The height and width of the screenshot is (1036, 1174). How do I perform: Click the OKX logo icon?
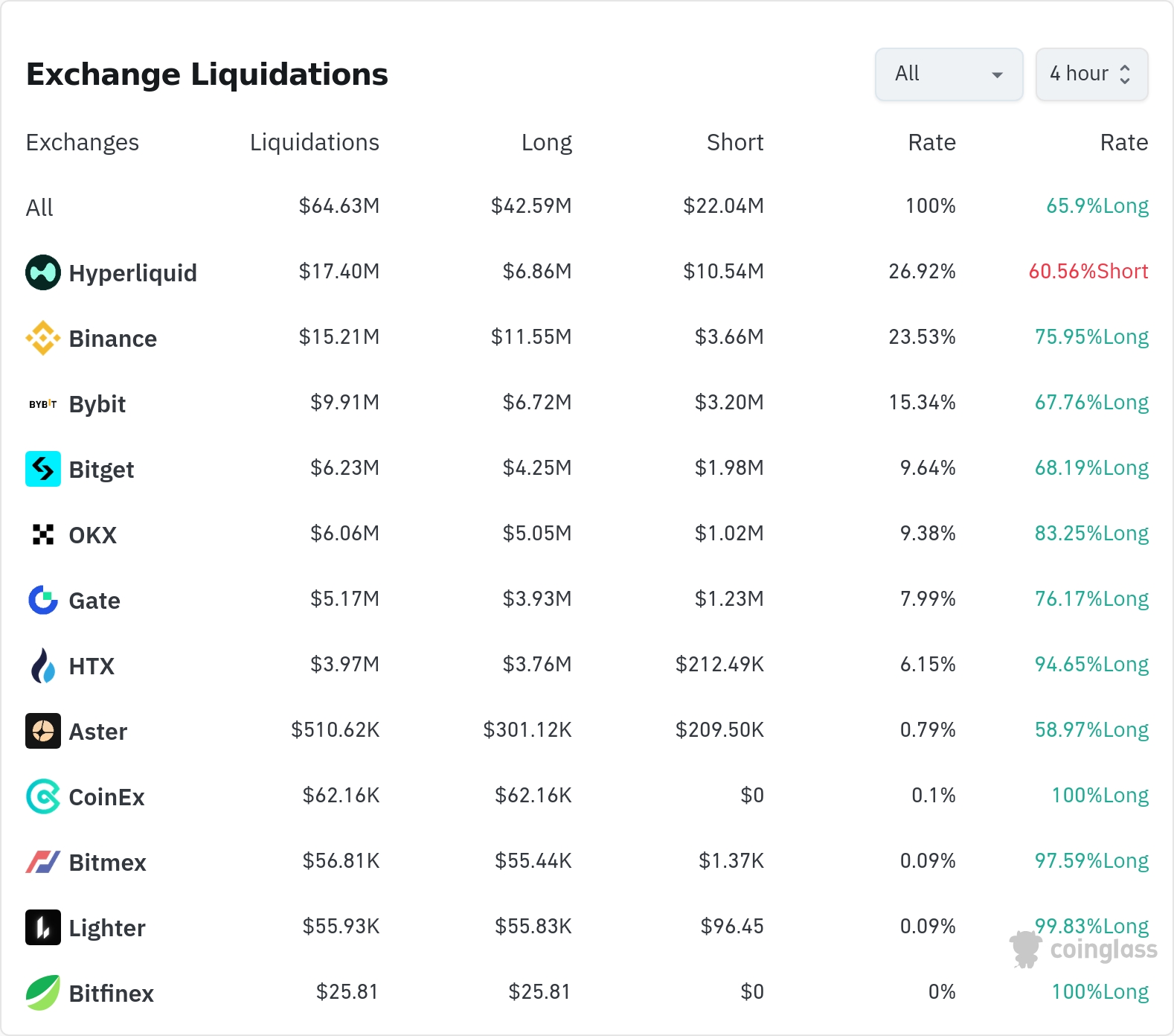(x=43, y=534)
